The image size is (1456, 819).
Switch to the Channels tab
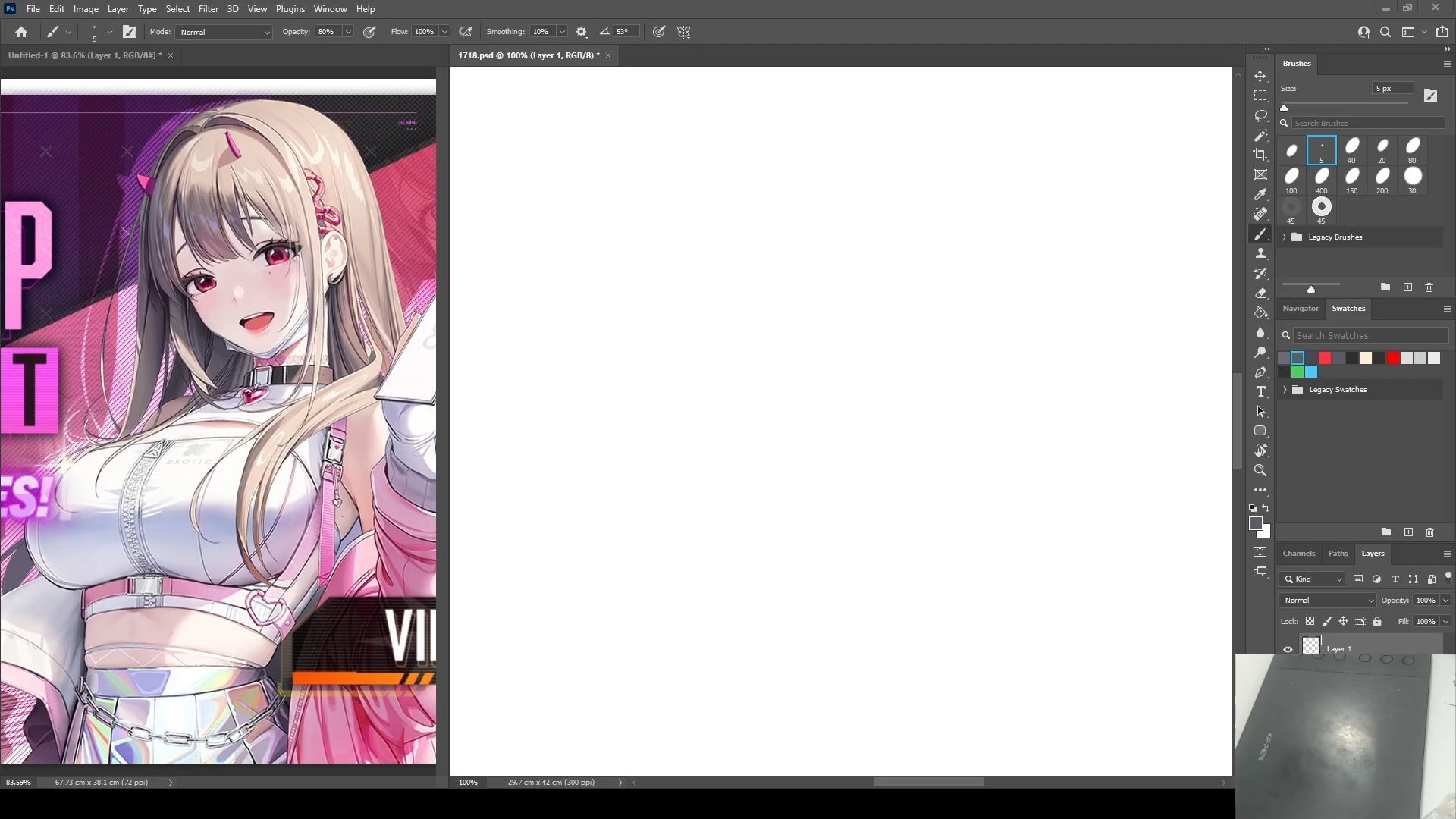click(1299, 554)
